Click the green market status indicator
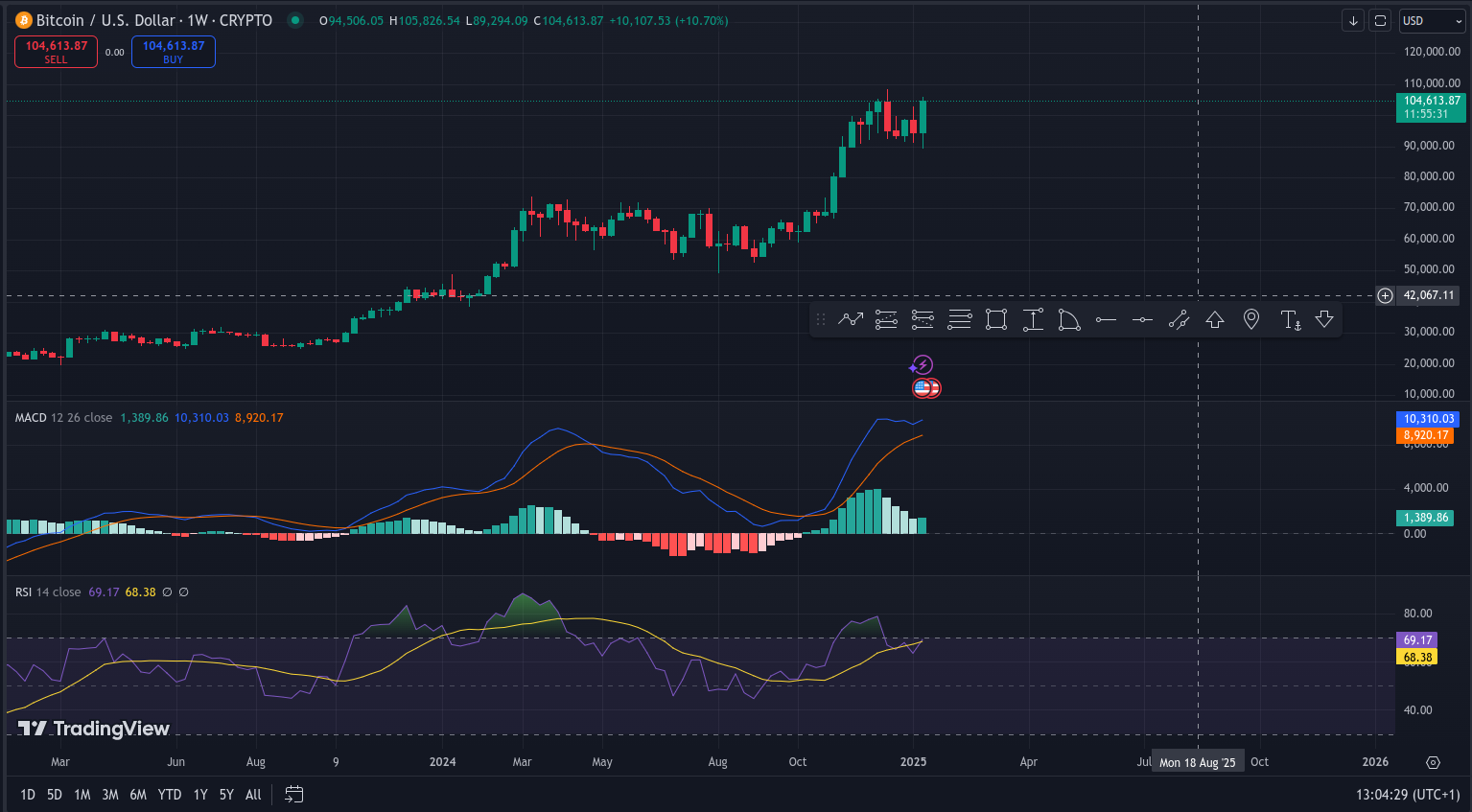 295,20
